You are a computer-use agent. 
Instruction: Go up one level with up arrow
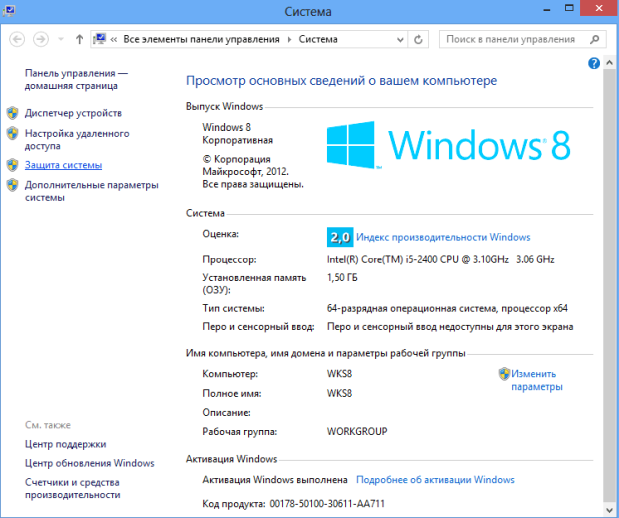pyautogui.click(x=79, y=39)
